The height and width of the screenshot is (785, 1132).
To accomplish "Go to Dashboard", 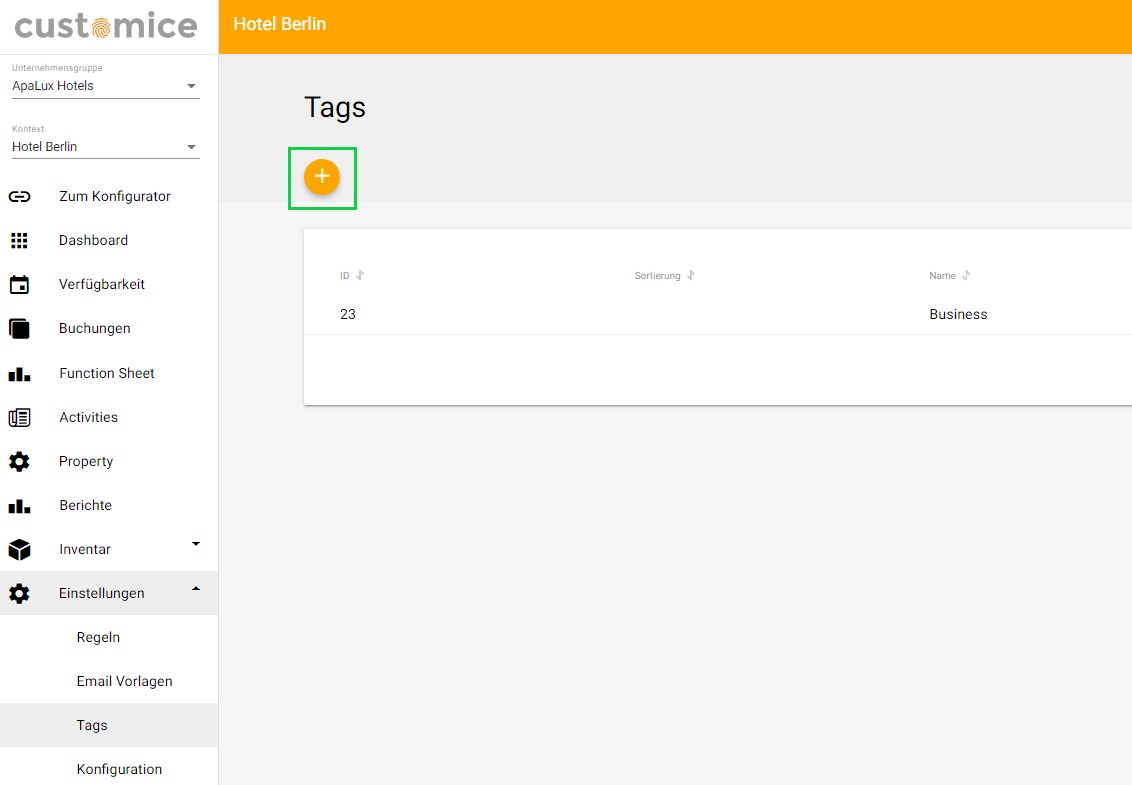I will click(93, 240).
